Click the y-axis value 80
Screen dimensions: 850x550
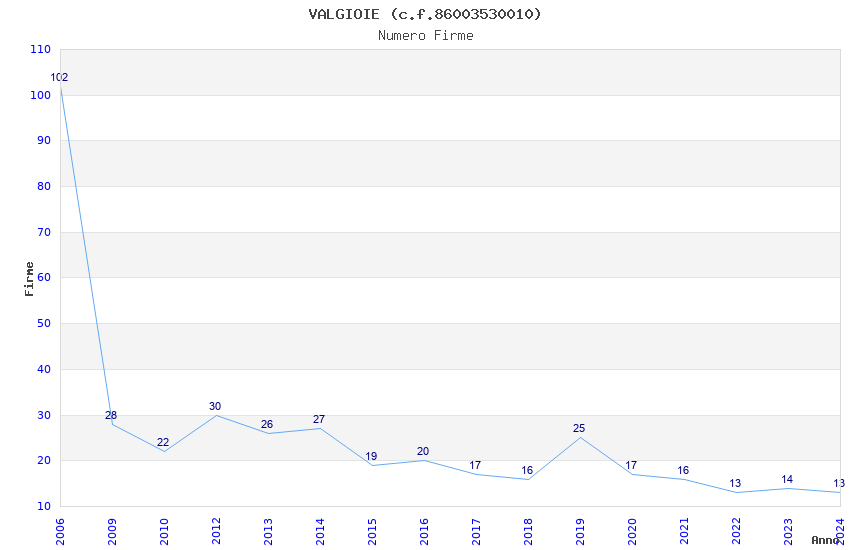[x=43, y=186]
